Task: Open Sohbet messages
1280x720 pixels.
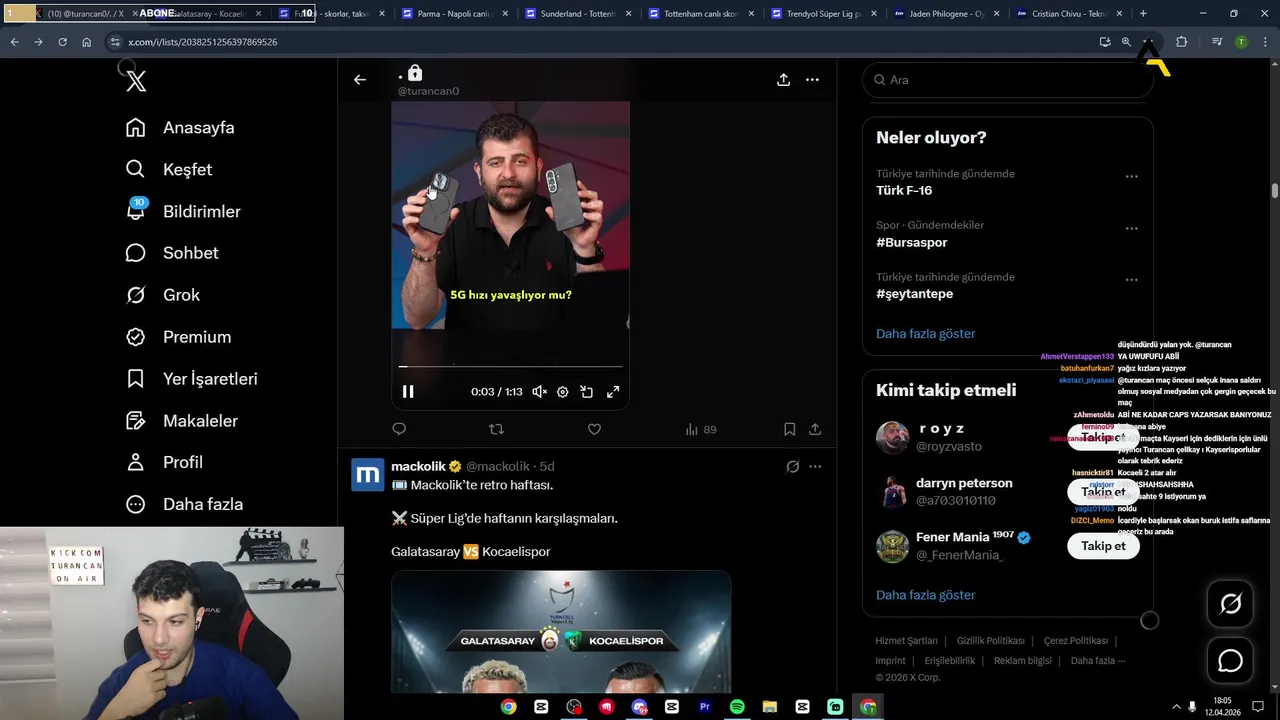Action: [172, 253]
